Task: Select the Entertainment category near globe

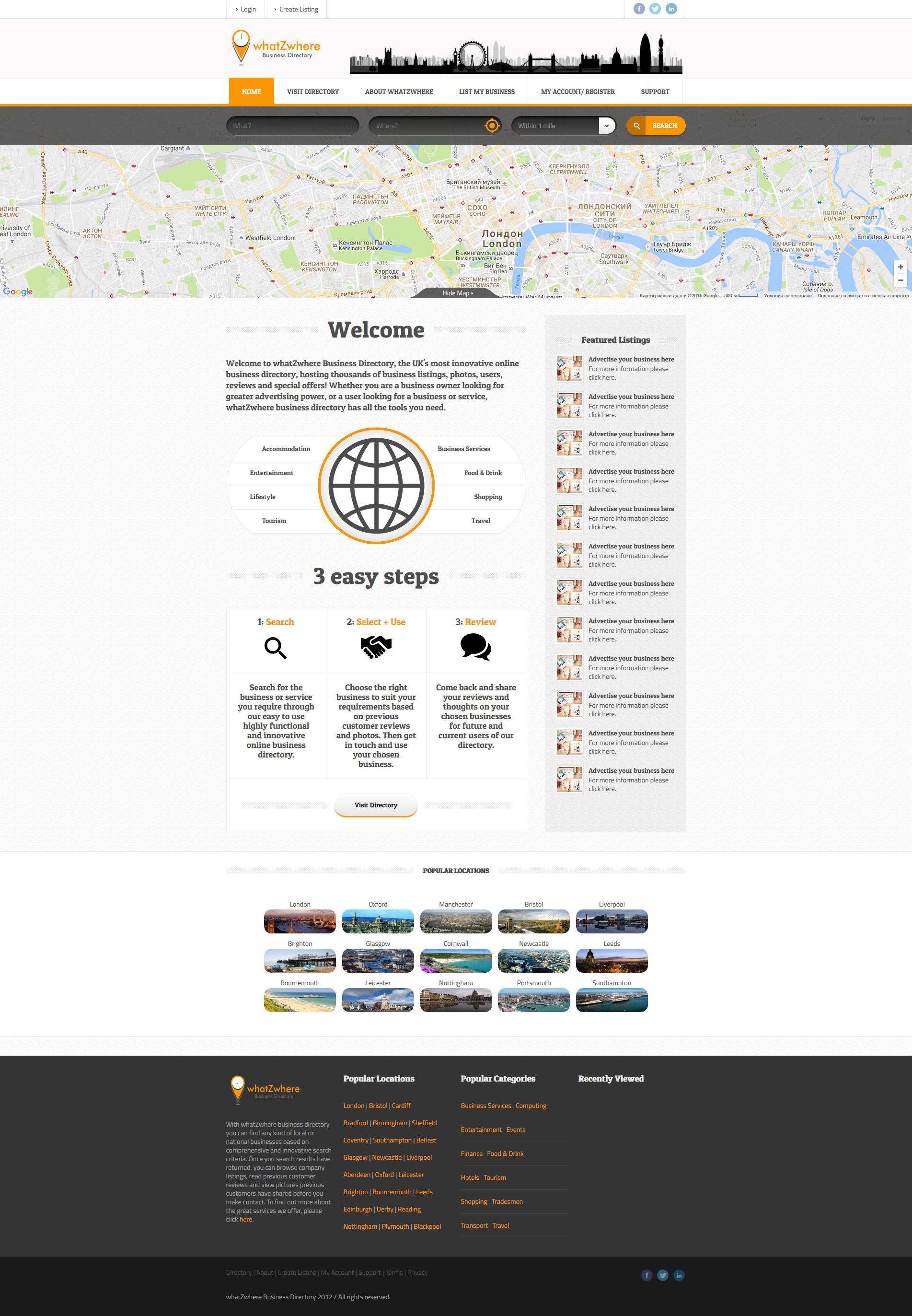Action: pos(271,473)
